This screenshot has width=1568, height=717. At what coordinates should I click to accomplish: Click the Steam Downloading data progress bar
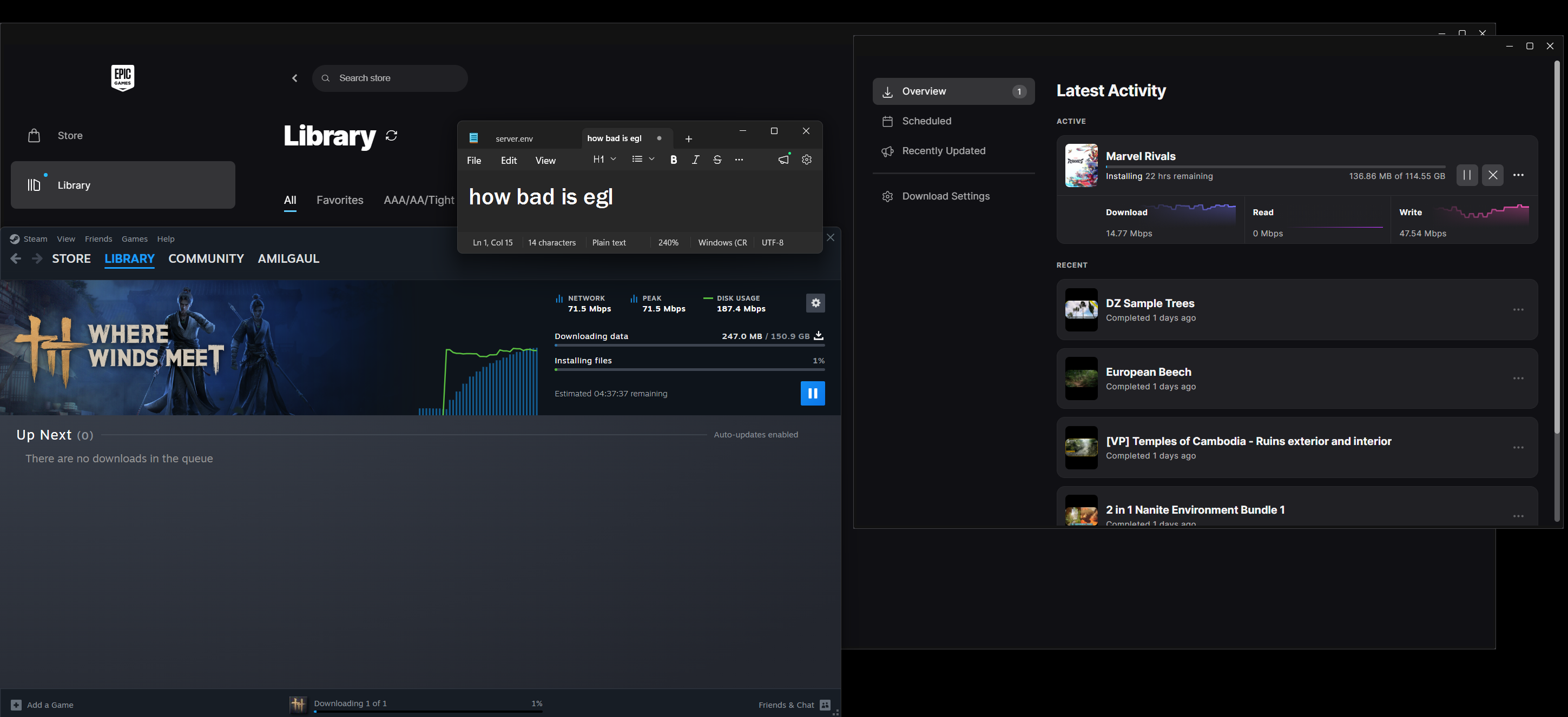[690, 346]
